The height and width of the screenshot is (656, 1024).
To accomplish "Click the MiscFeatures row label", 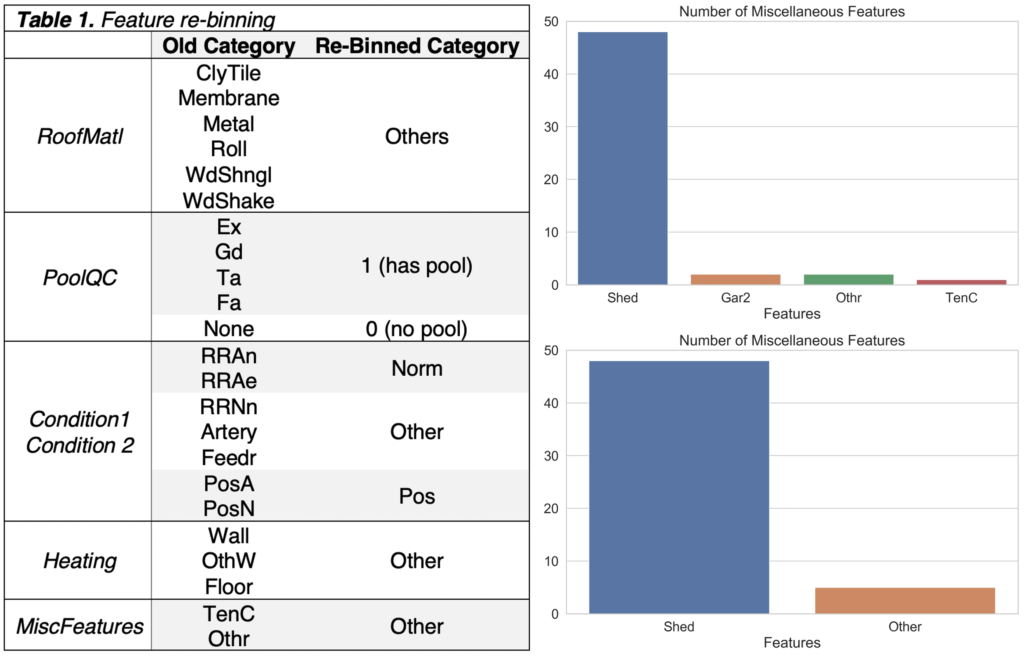I will [x=80, y=626].
